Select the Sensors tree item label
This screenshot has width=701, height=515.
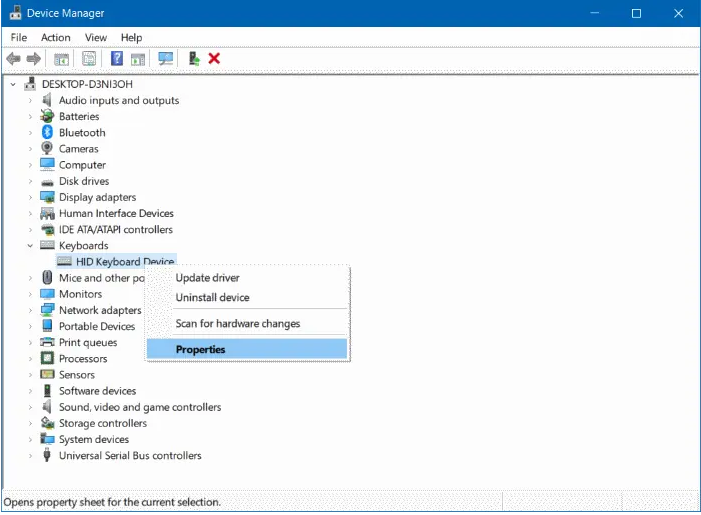pos(77,375)
